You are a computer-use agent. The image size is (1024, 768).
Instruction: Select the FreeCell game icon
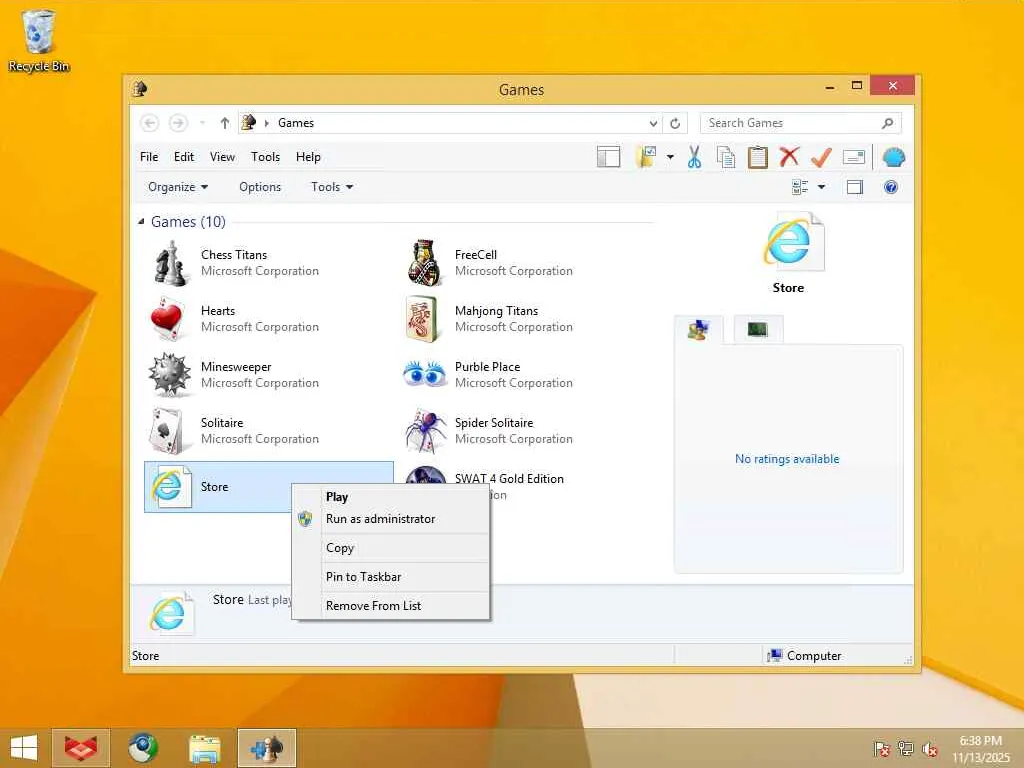point(424,263)
